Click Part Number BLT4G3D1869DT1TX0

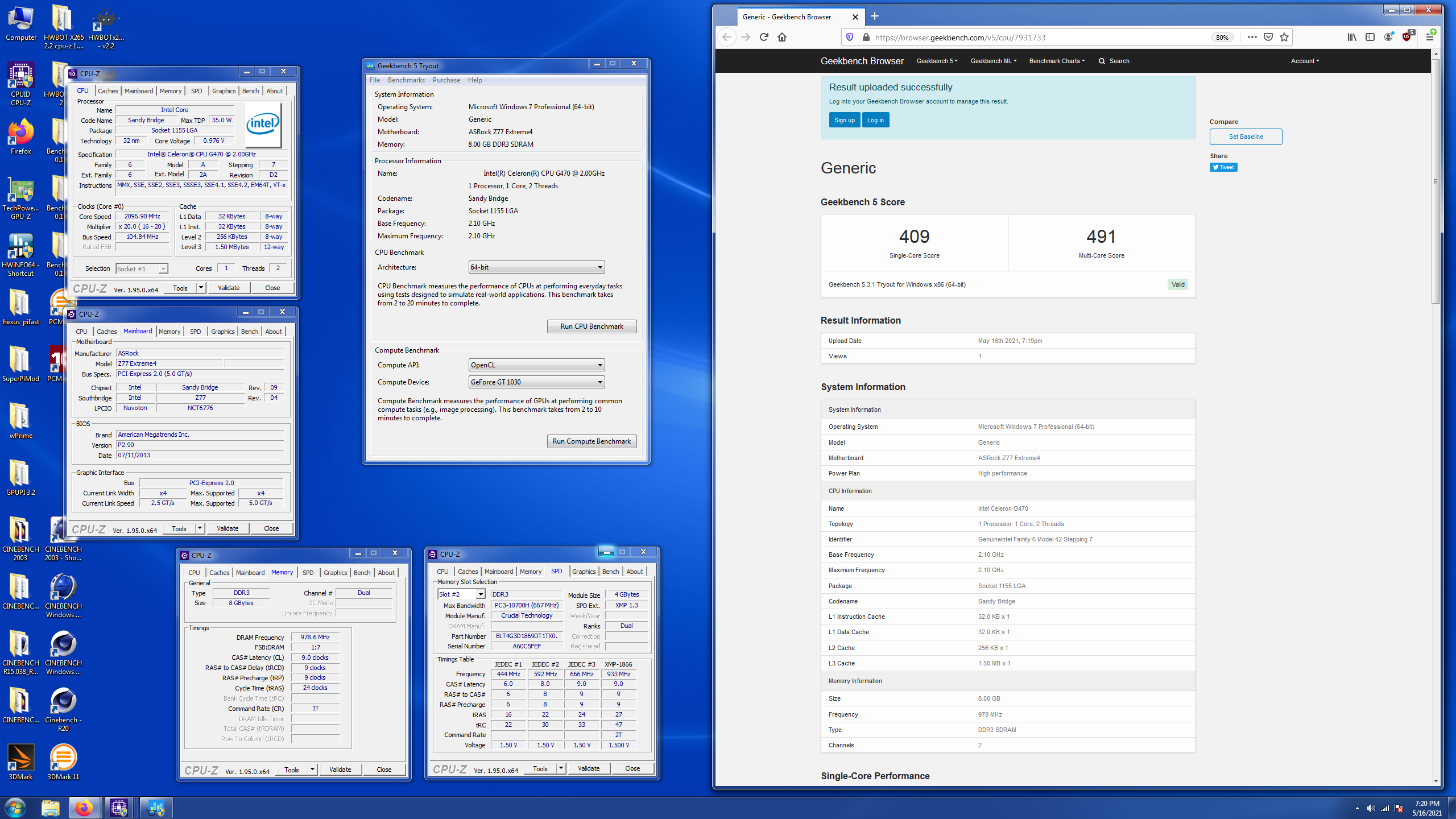click(527, 636)
